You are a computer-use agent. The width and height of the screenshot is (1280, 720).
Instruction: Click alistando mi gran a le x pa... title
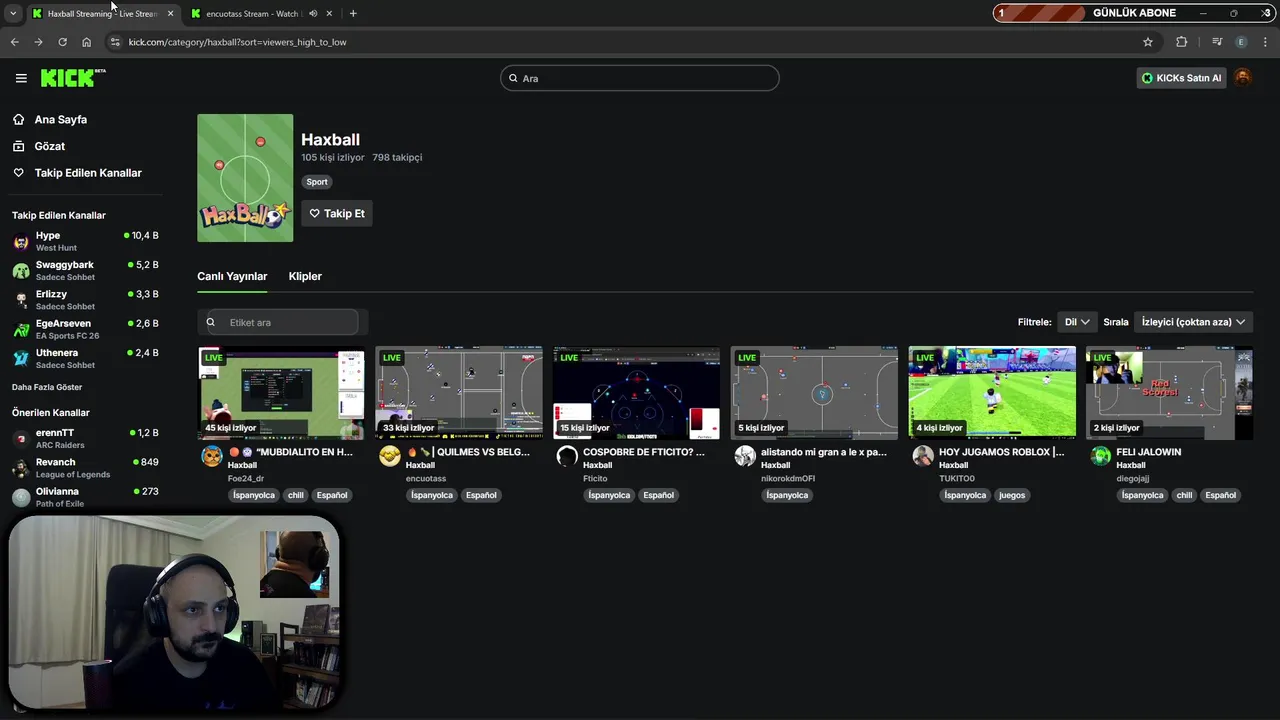824,452
